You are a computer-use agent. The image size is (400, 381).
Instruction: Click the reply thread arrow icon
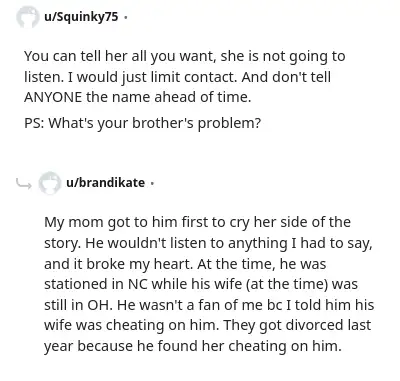pyautogui.click(x=24, y=183)
